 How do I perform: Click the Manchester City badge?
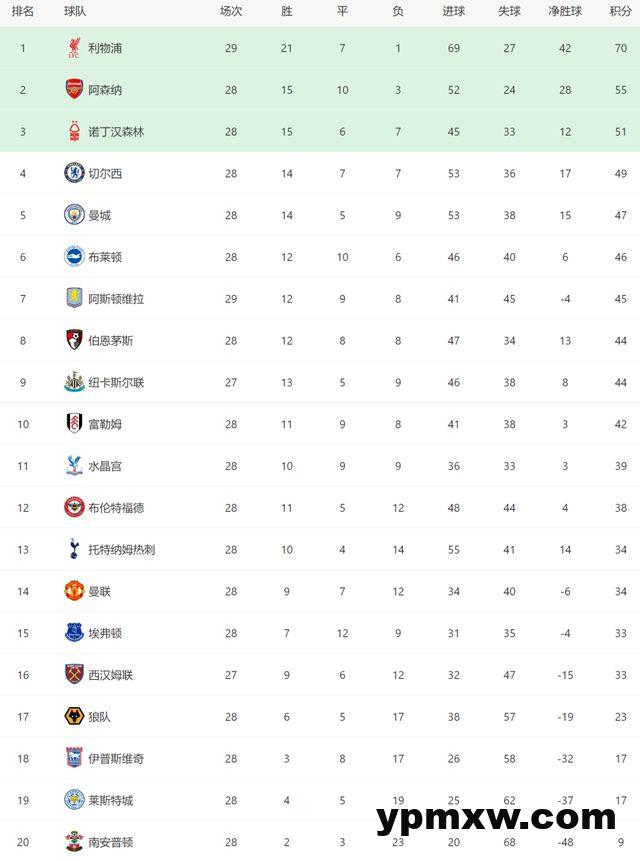74,215
